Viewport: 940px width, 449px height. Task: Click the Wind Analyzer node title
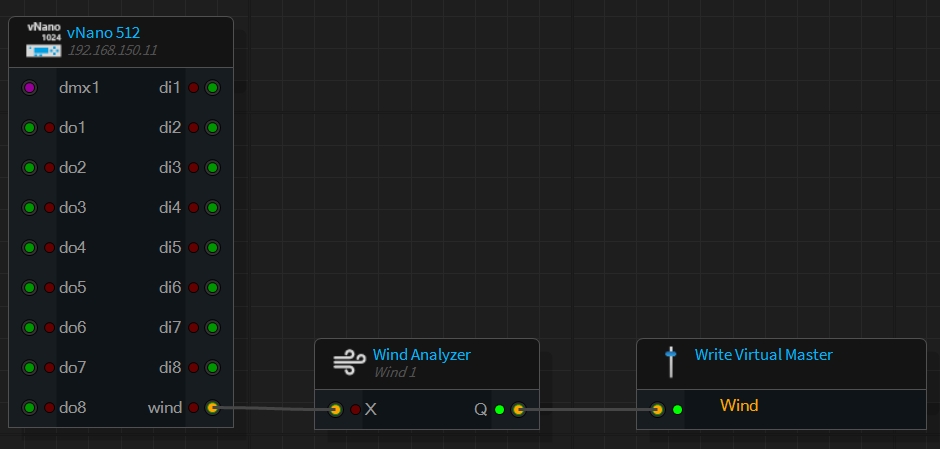point(421,355)
